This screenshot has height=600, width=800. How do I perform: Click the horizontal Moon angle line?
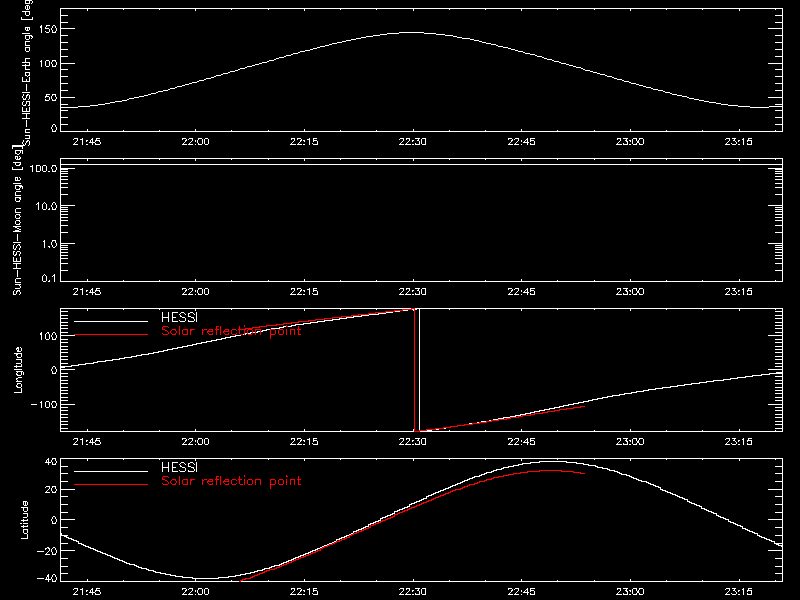421,165
